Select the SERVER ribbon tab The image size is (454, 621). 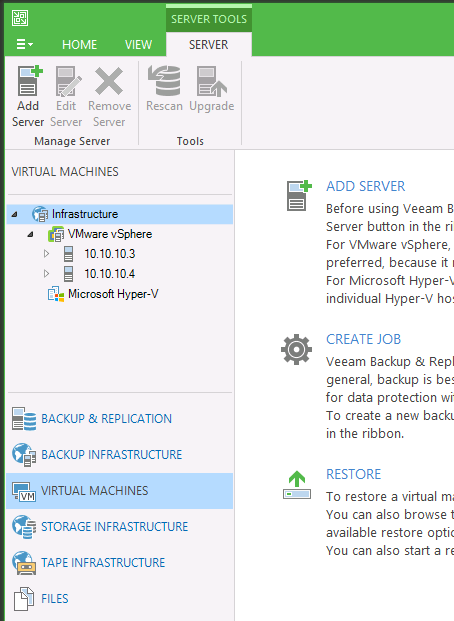(x=208, y=44)
